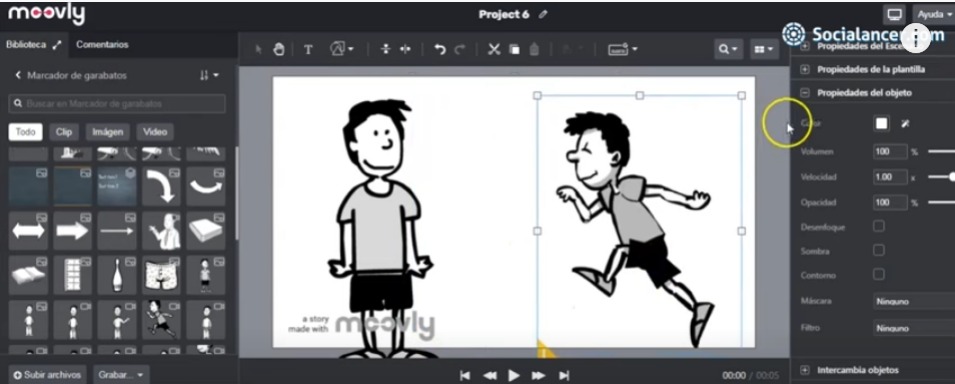
Task: Select the boxer shorts thumbnail
Action: 161,275
